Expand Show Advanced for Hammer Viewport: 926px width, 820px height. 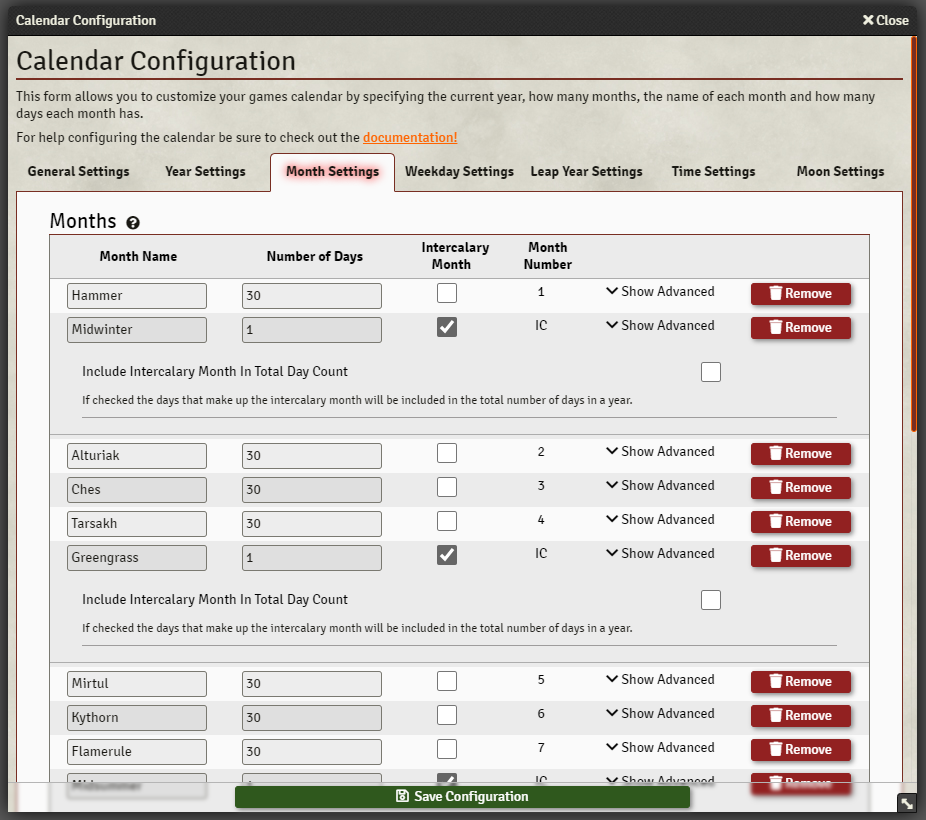[660, 292]
